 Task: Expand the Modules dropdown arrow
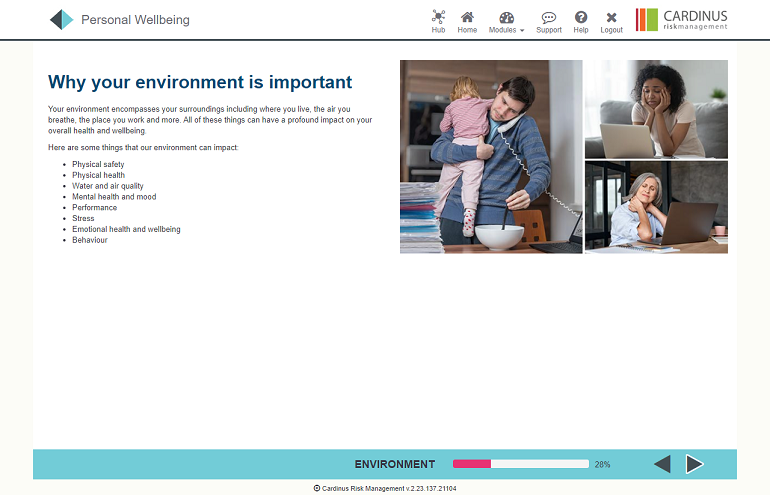pos(522,30)
